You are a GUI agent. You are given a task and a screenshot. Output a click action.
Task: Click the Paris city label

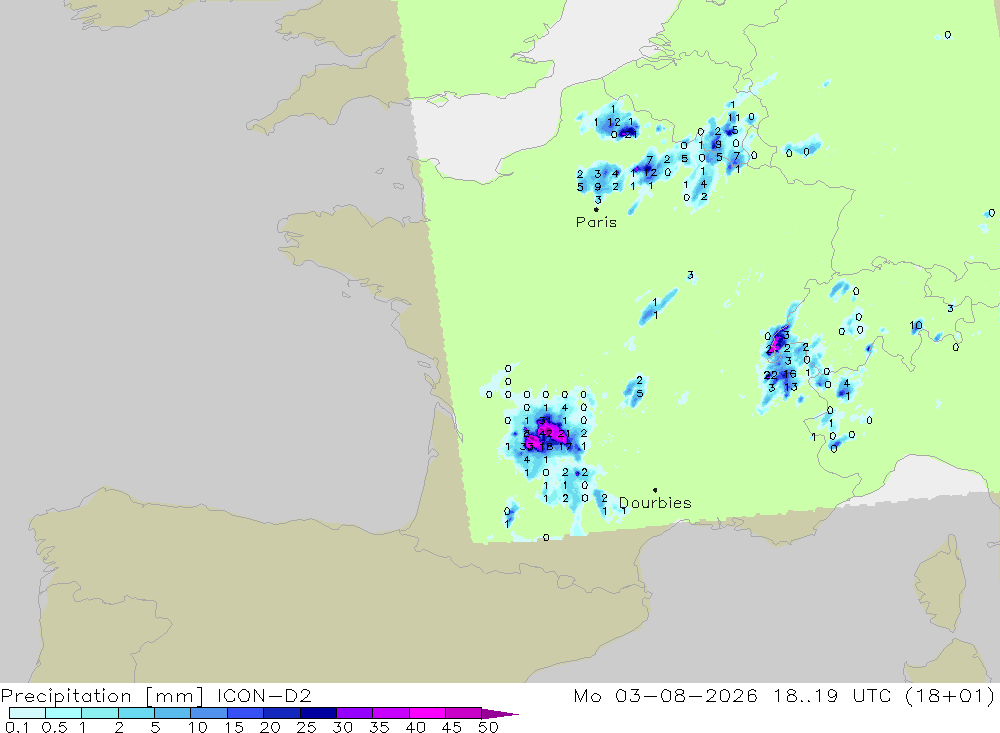tap(596, 222)
